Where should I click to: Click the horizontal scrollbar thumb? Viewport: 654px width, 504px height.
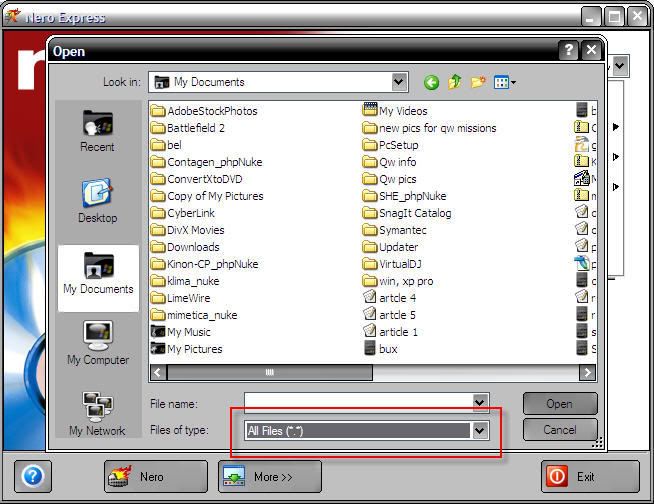270,373
